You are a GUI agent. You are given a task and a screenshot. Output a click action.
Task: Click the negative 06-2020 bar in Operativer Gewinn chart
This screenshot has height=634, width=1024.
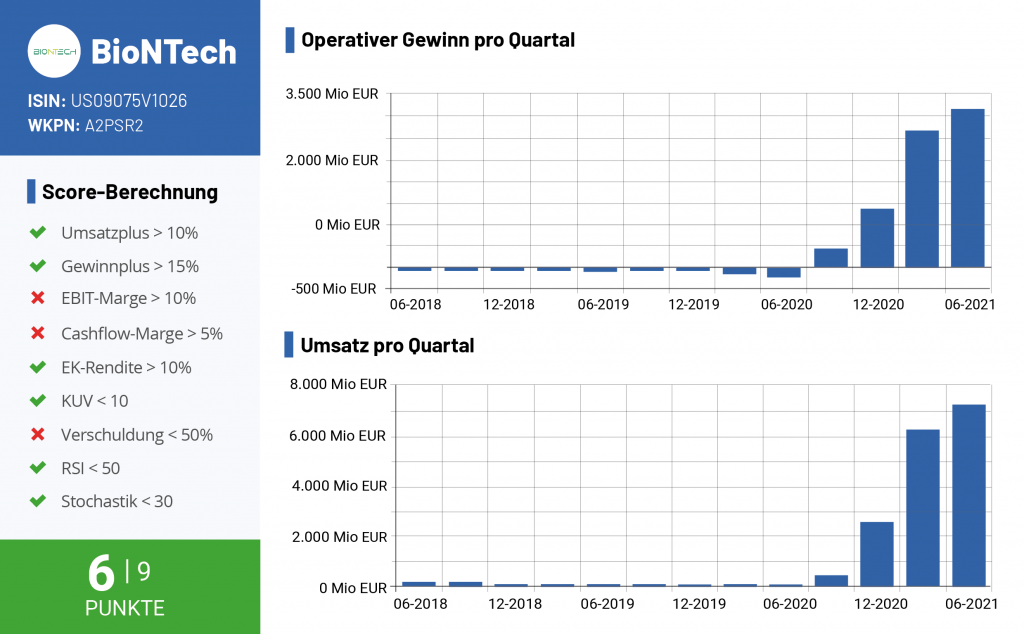[x=784, y=272]
